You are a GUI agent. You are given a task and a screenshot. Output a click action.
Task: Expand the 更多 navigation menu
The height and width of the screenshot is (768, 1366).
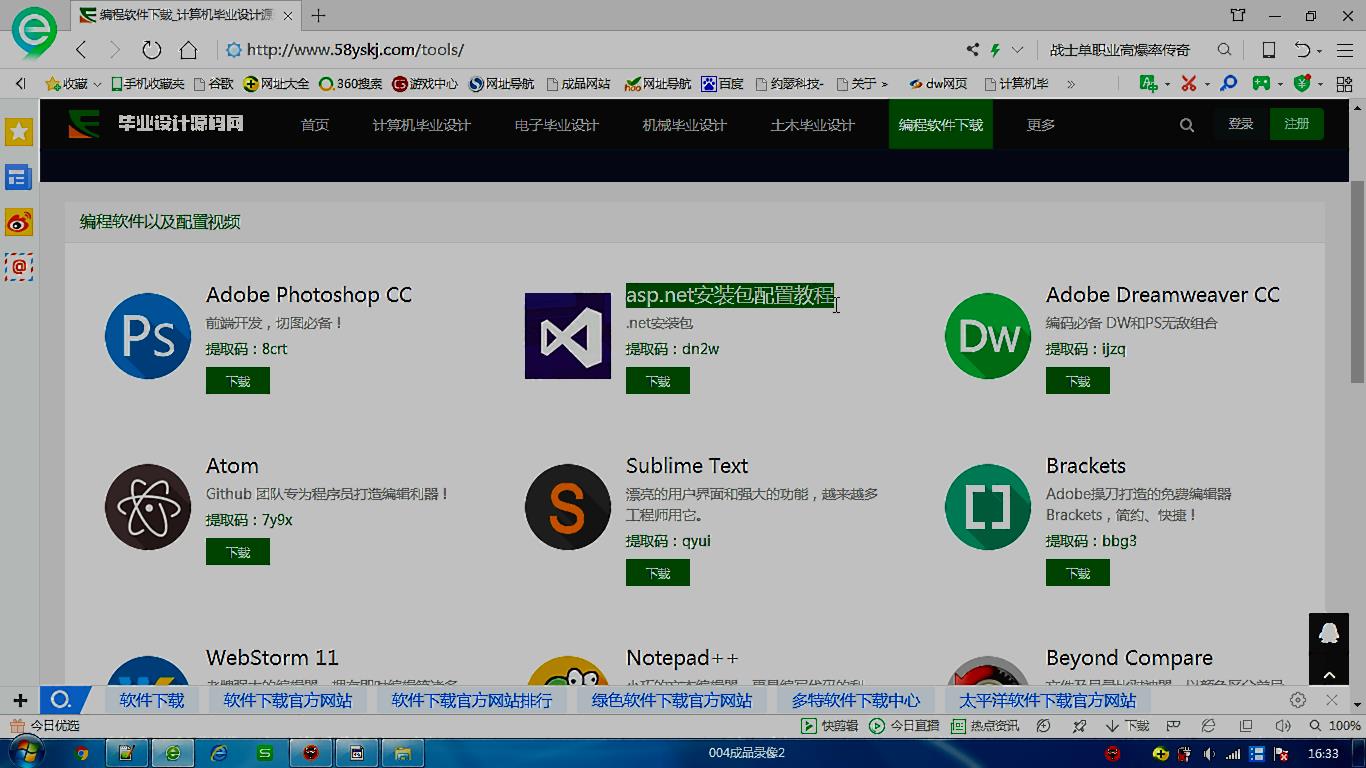1040,125
